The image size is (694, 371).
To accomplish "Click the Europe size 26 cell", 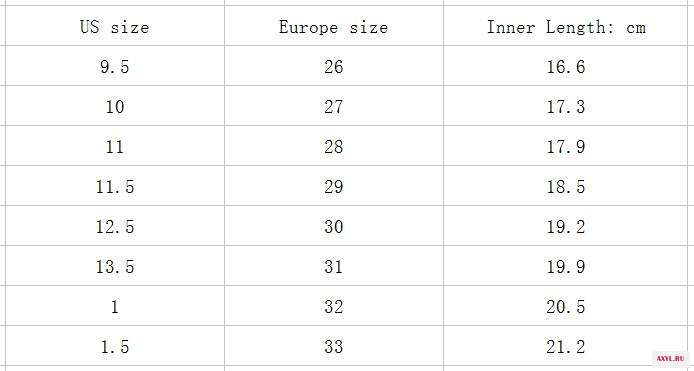I will [334, 66].
